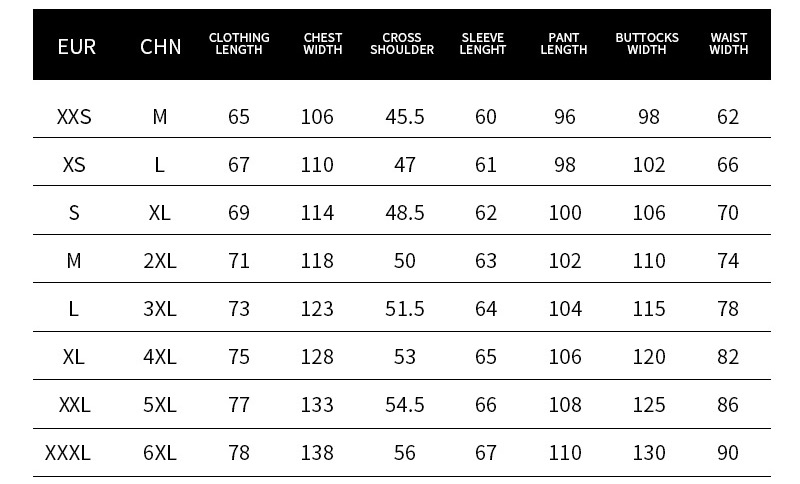This screenshot has width=800, height=484.
Task: Click sleeve length value 65
Action: tap(486, 357)
